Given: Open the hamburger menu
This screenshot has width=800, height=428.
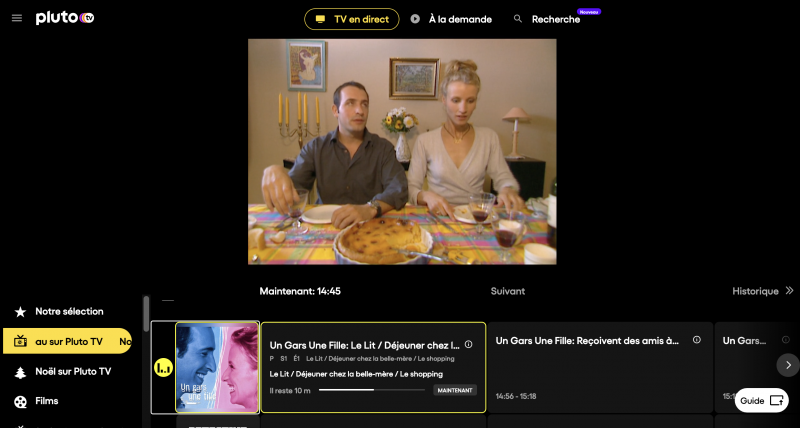Looking at the screenshot, I should click(x=17, y=18).
